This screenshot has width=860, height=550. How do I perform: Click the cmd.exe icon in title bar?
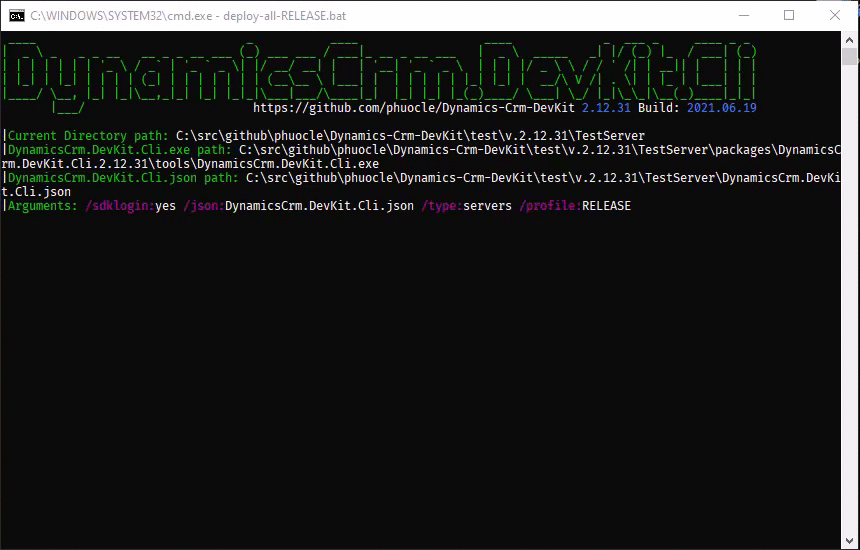point(16,16)
